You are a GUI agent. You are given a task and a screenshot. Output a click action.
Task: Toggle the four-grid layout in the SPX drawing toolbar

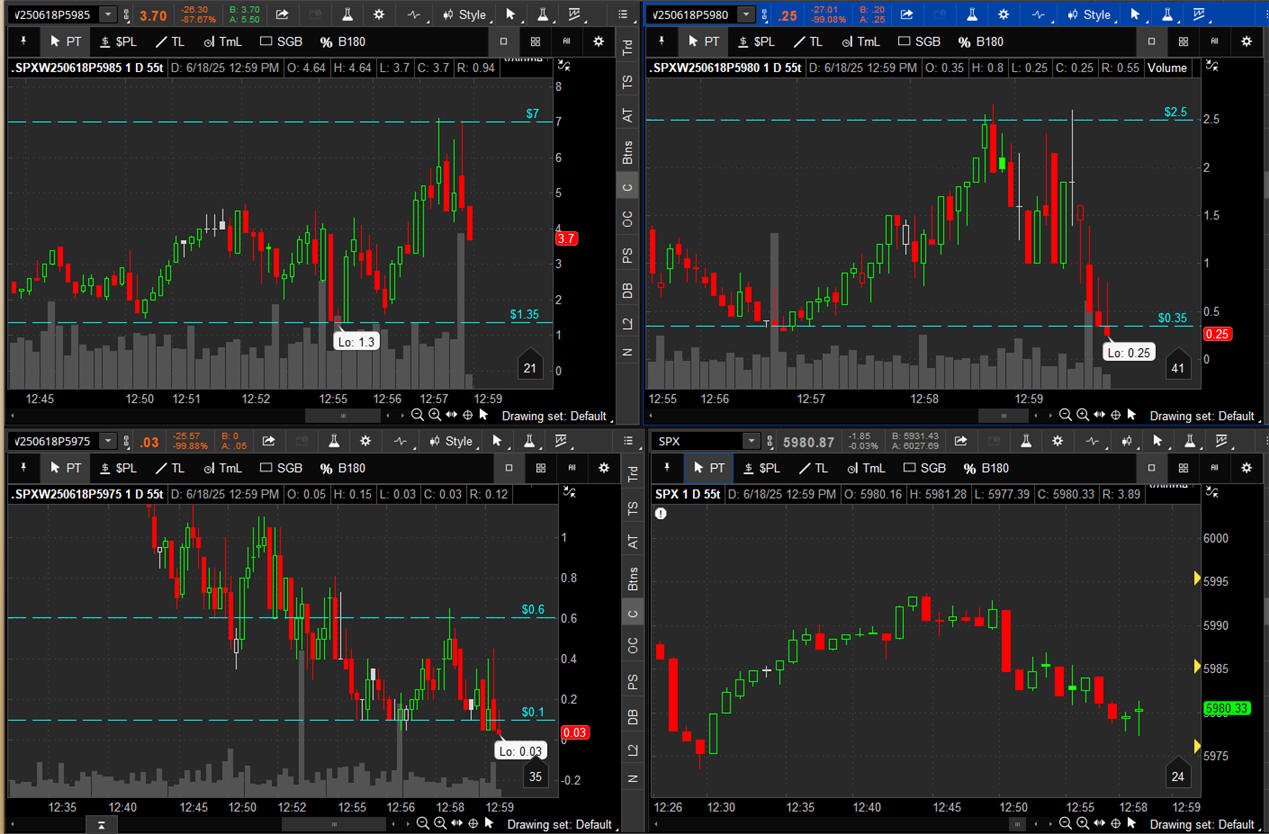1183,468
